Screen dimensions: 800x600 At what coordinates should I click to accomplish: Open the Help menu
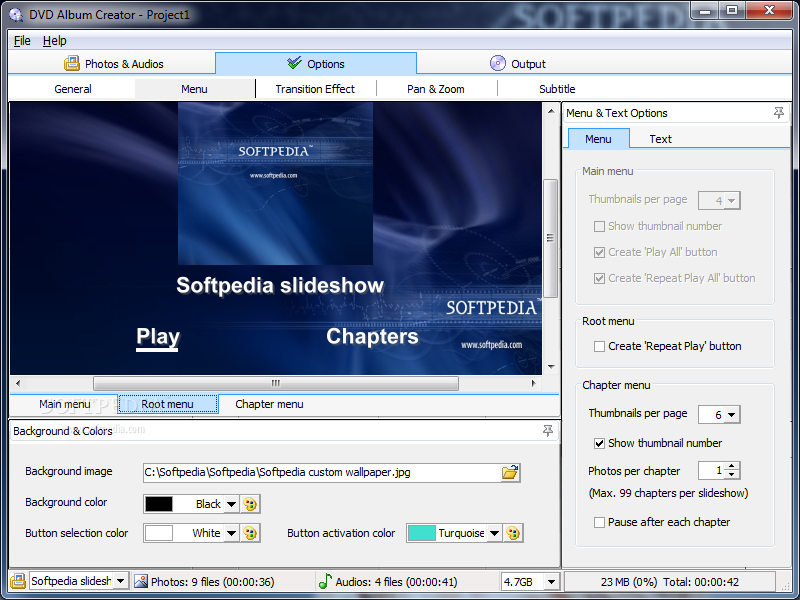[x=55, y=40]
